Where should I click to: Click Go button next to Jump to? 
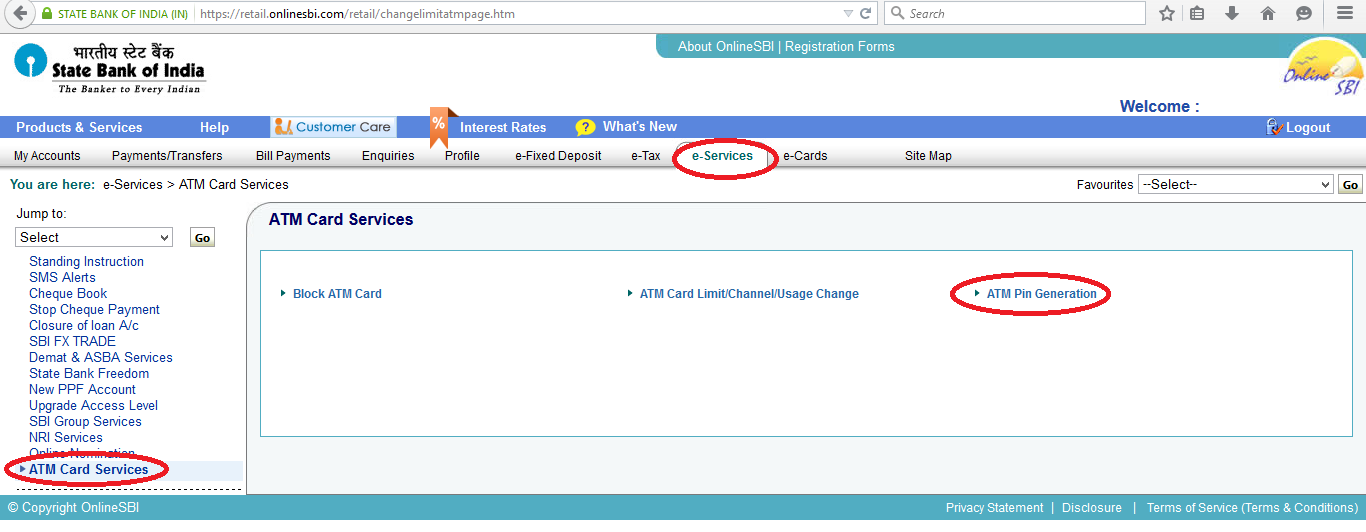203,238
